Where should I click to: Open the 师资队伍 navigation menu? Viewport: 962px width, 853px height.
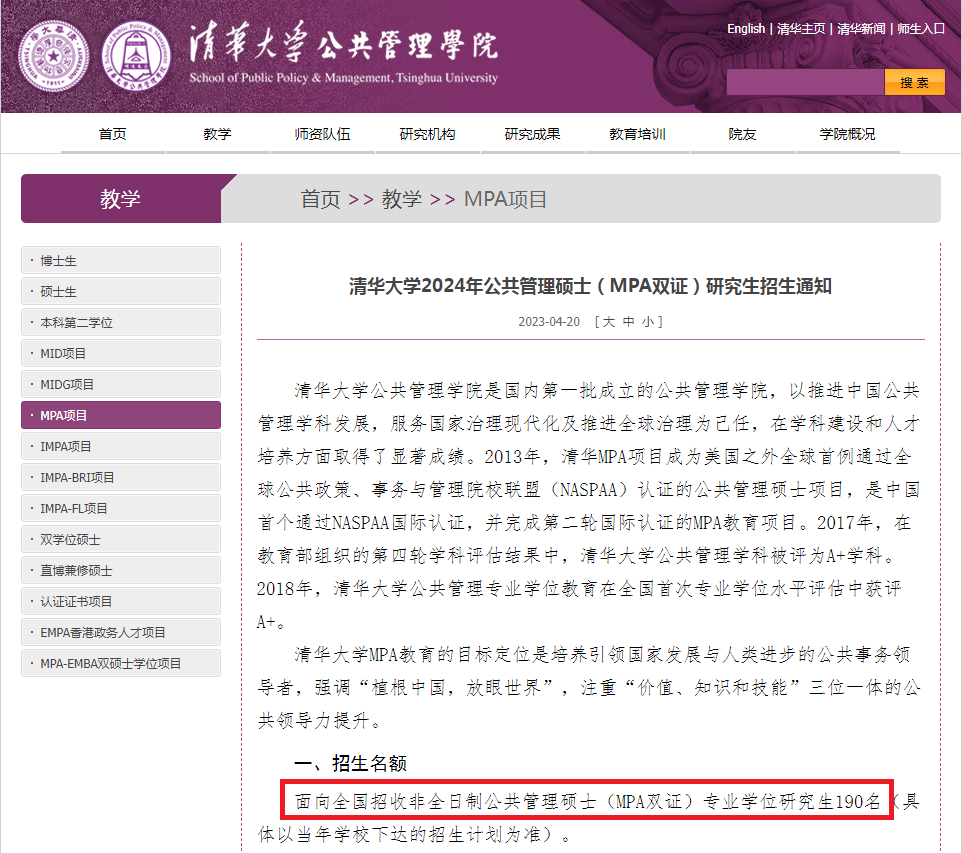323,135
